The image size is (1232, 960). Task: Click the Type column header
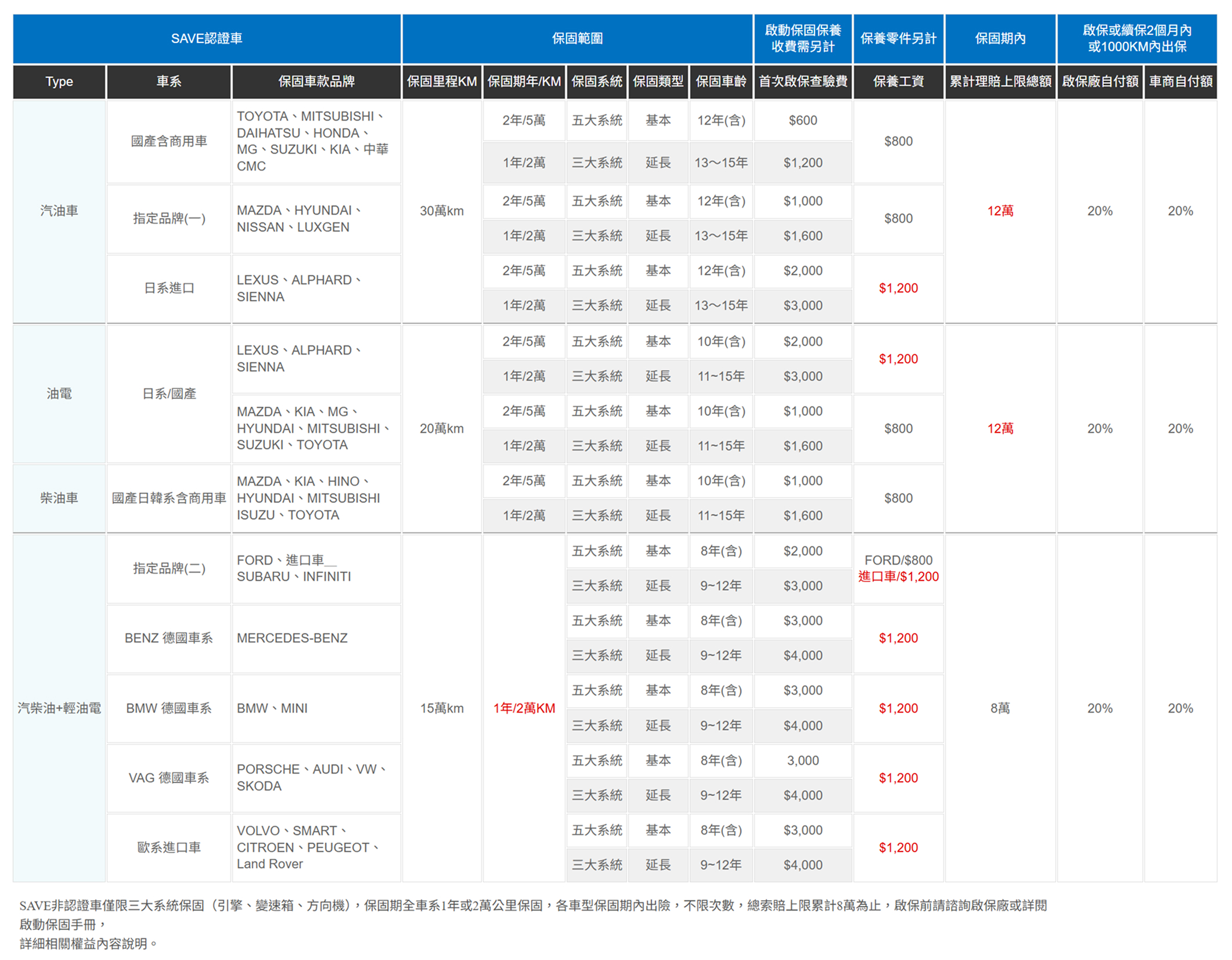(x=59, y=81)
